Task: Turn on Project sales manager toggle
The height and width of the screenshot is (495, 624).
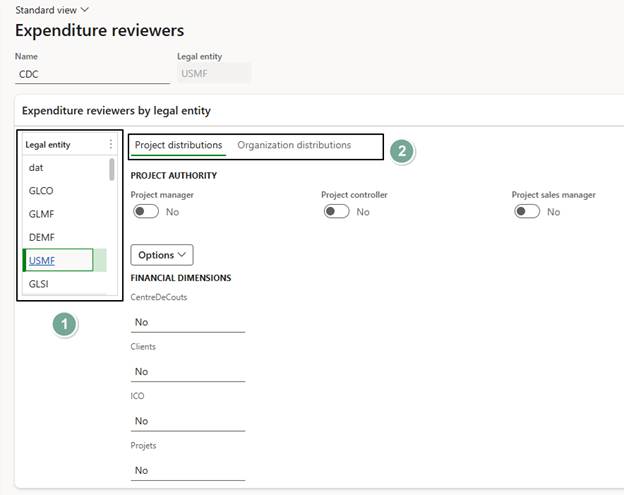Action: (x=527, y=212)
